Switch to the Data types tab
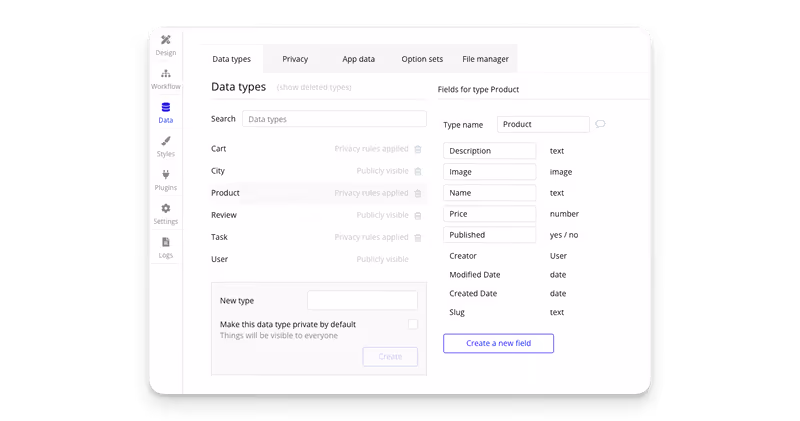 coord(232,59)
